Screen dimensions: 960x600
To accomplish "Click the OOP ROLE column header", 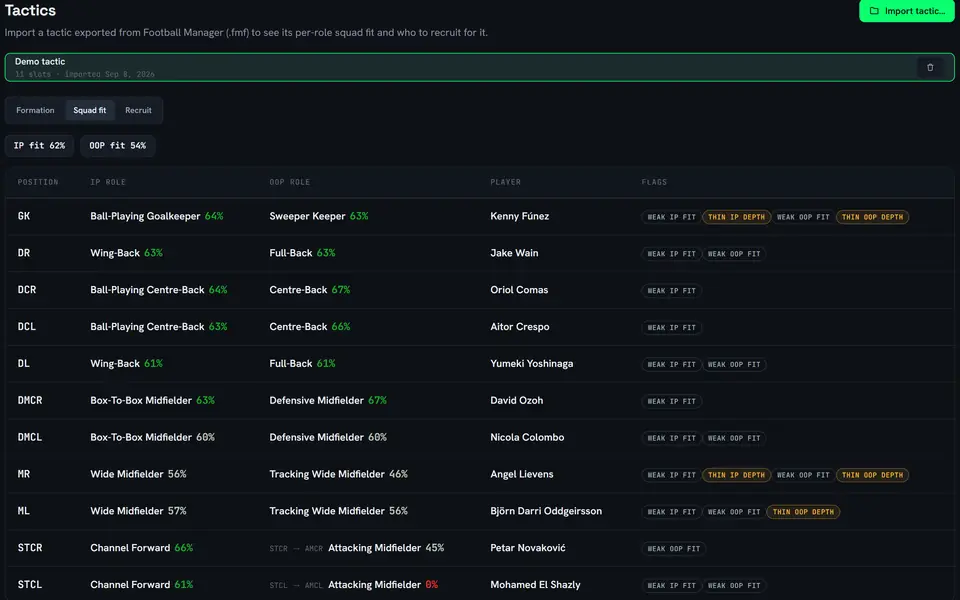I will tap(290, 182).
